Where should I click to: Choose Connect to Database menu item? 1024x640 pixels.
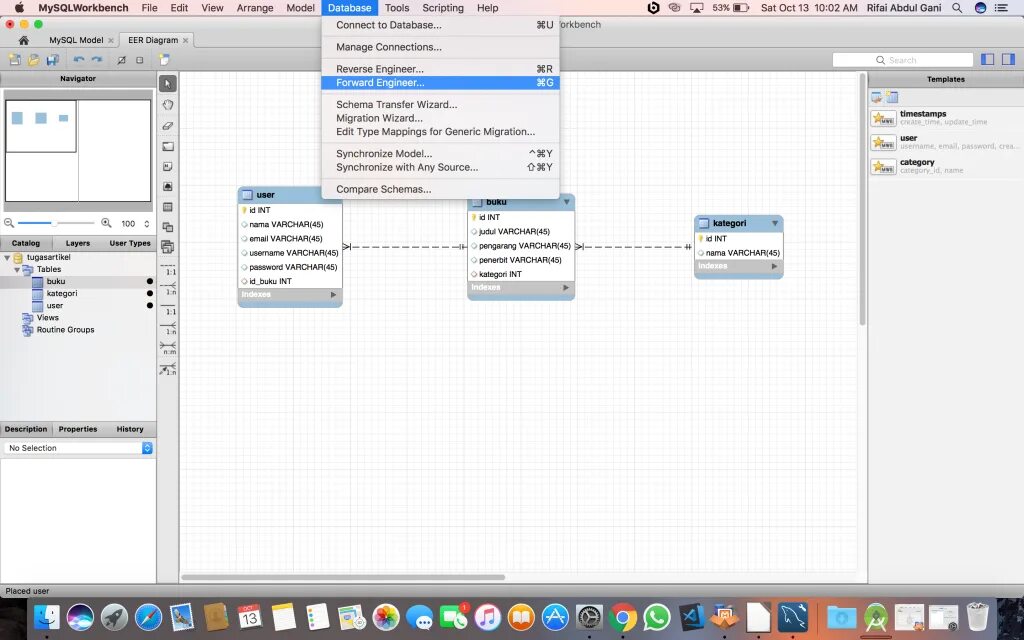pos(441,25)
